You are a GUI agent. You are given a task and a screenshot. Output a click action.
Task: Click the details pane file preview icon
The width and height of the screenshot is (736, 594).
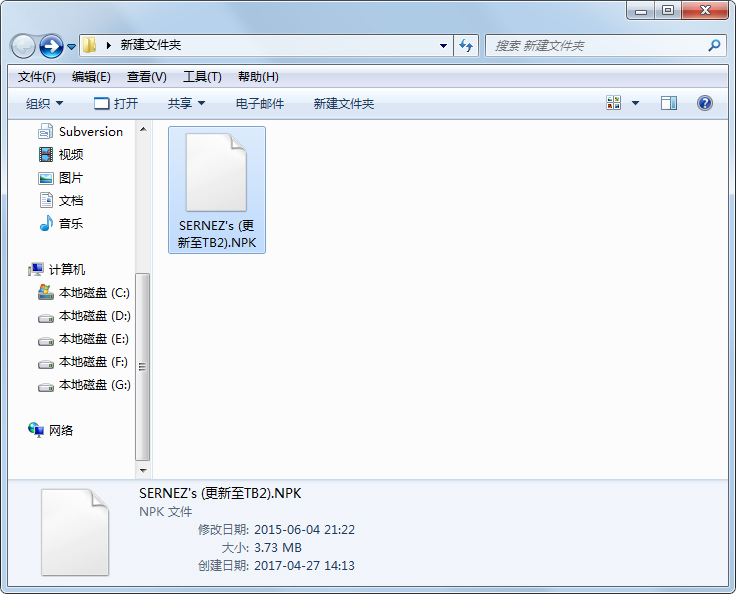pos(75,532)
